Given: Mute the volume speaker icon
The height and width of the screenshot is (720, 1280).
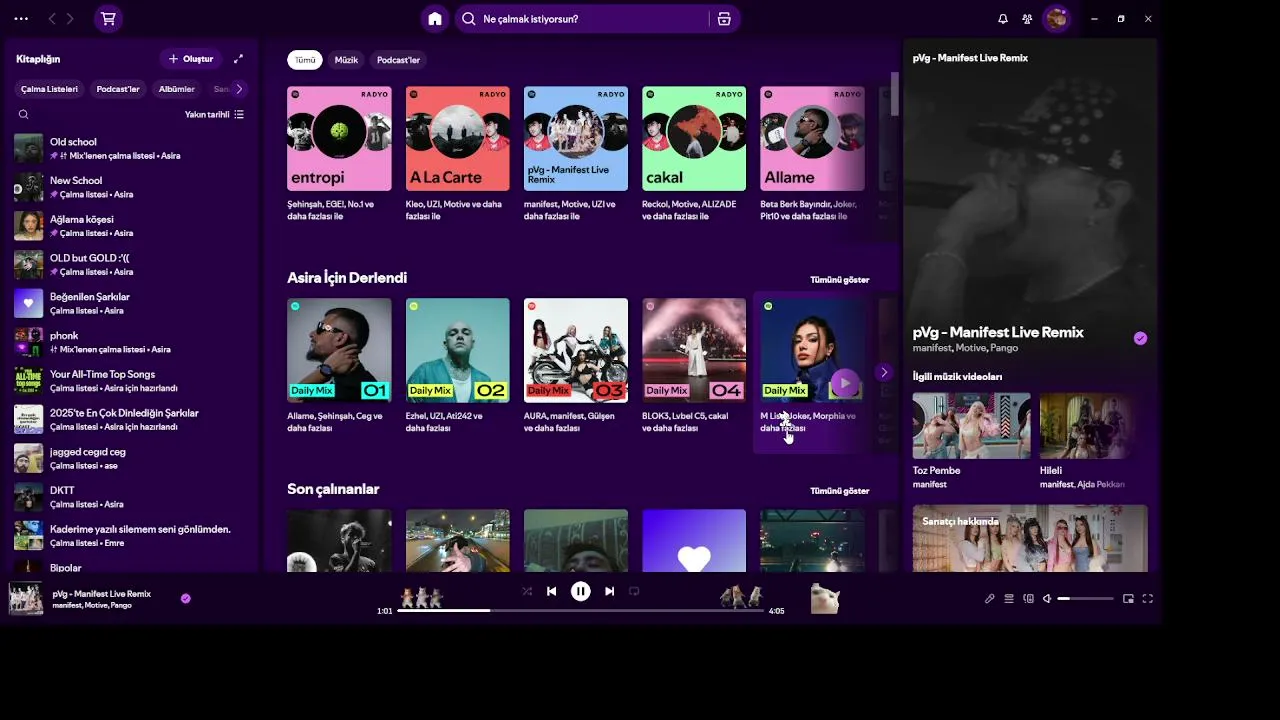Looking at the screenshot, I should click(1047, 599).
